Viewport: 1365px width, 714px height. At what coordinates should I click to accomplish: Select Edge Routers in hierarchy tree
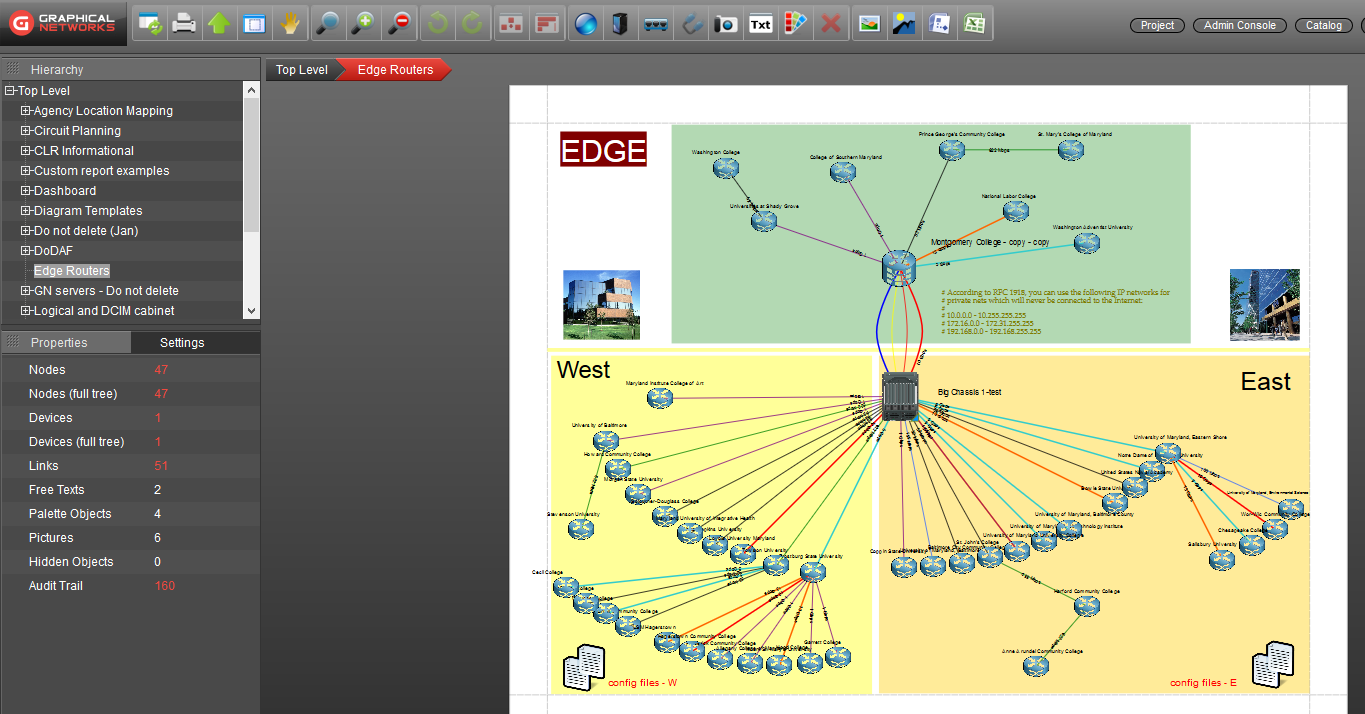coord(72,271)
